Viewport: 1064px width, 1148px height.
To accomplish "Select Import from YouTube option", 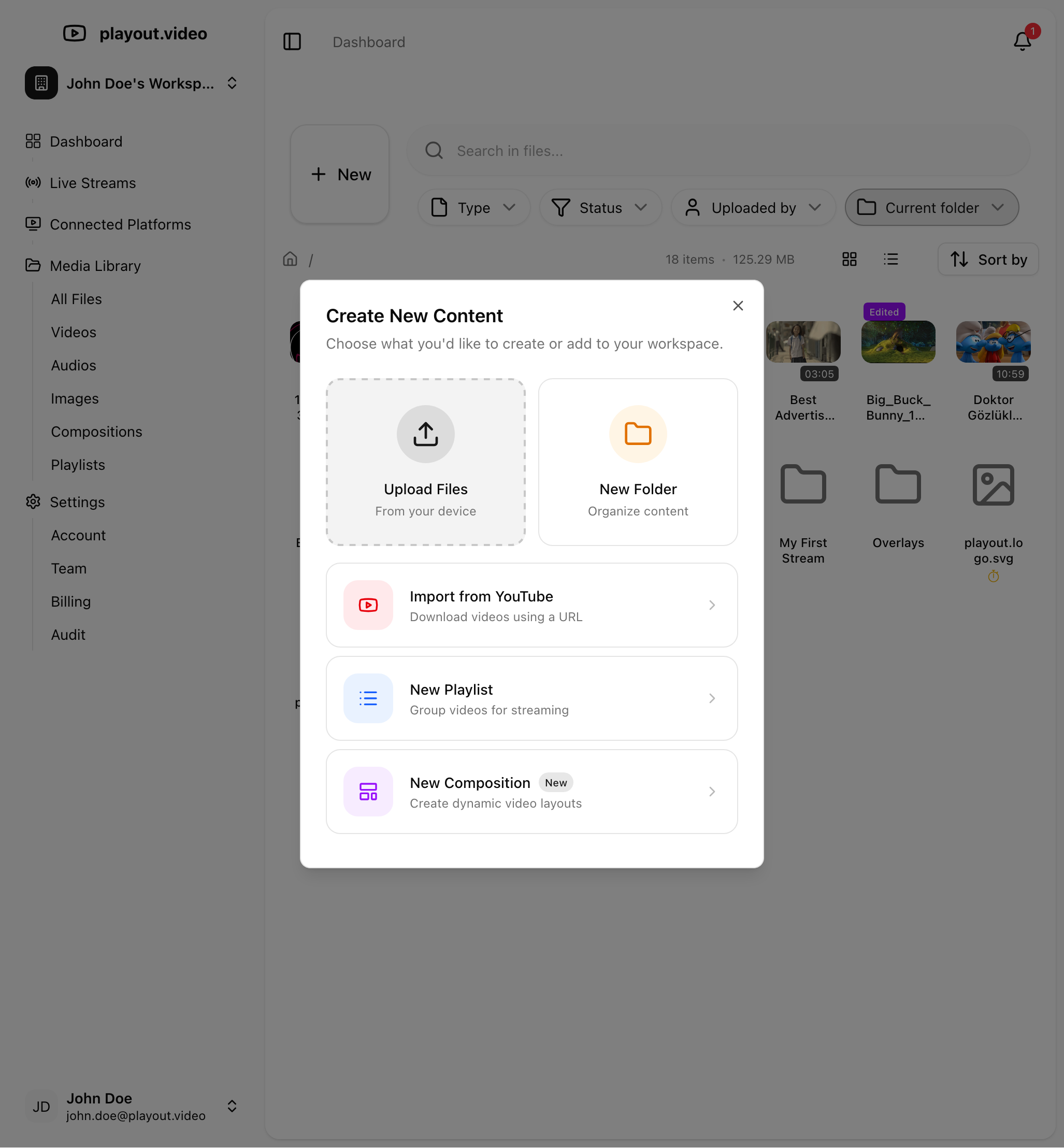I will [531, 605].
